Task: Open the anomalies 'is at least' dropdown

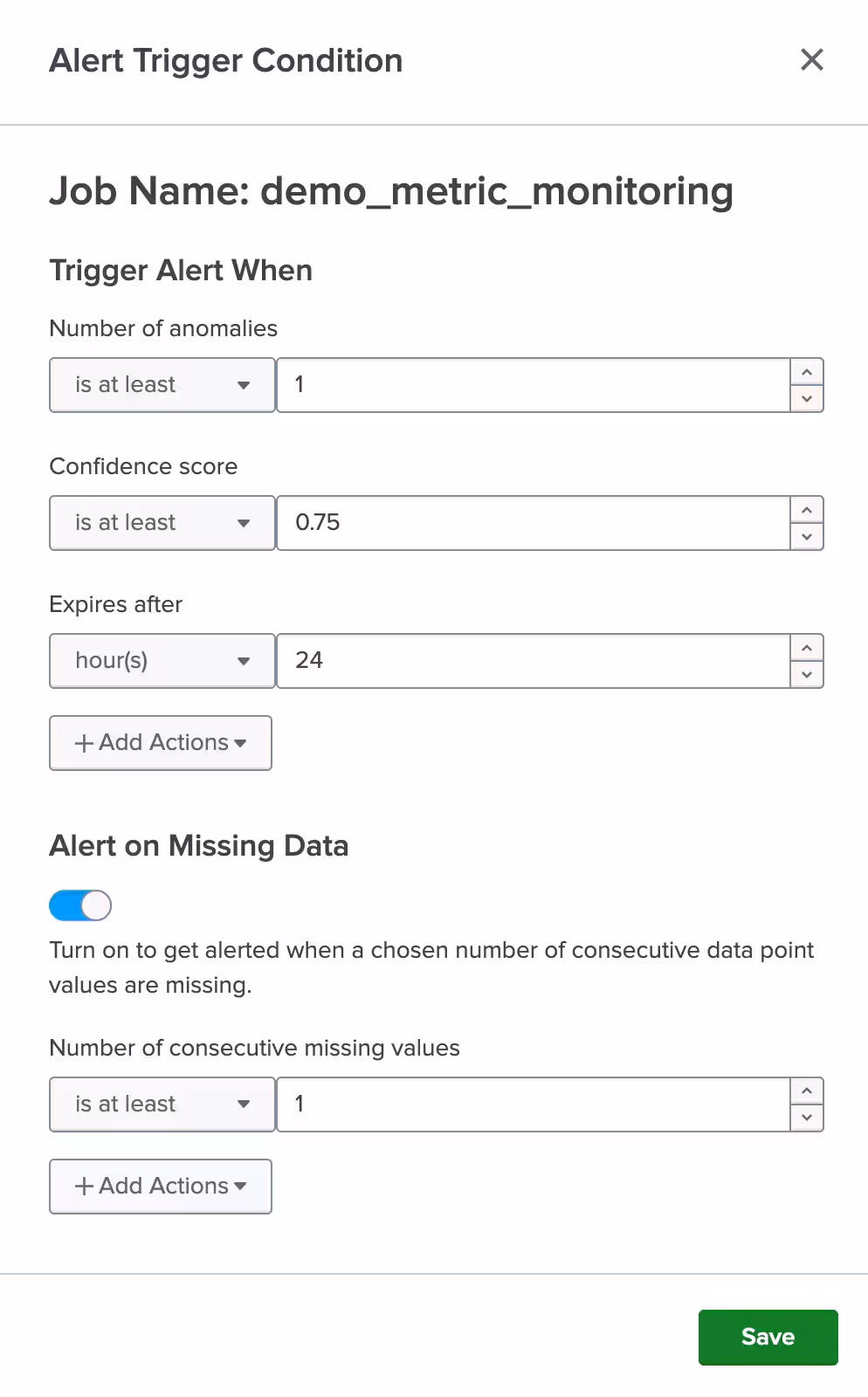Action: tap(162, 385)
